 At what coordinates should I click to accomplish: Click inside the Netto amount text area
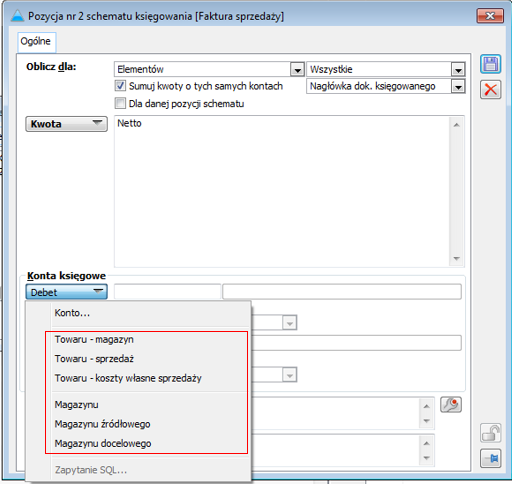coord(282,191)
